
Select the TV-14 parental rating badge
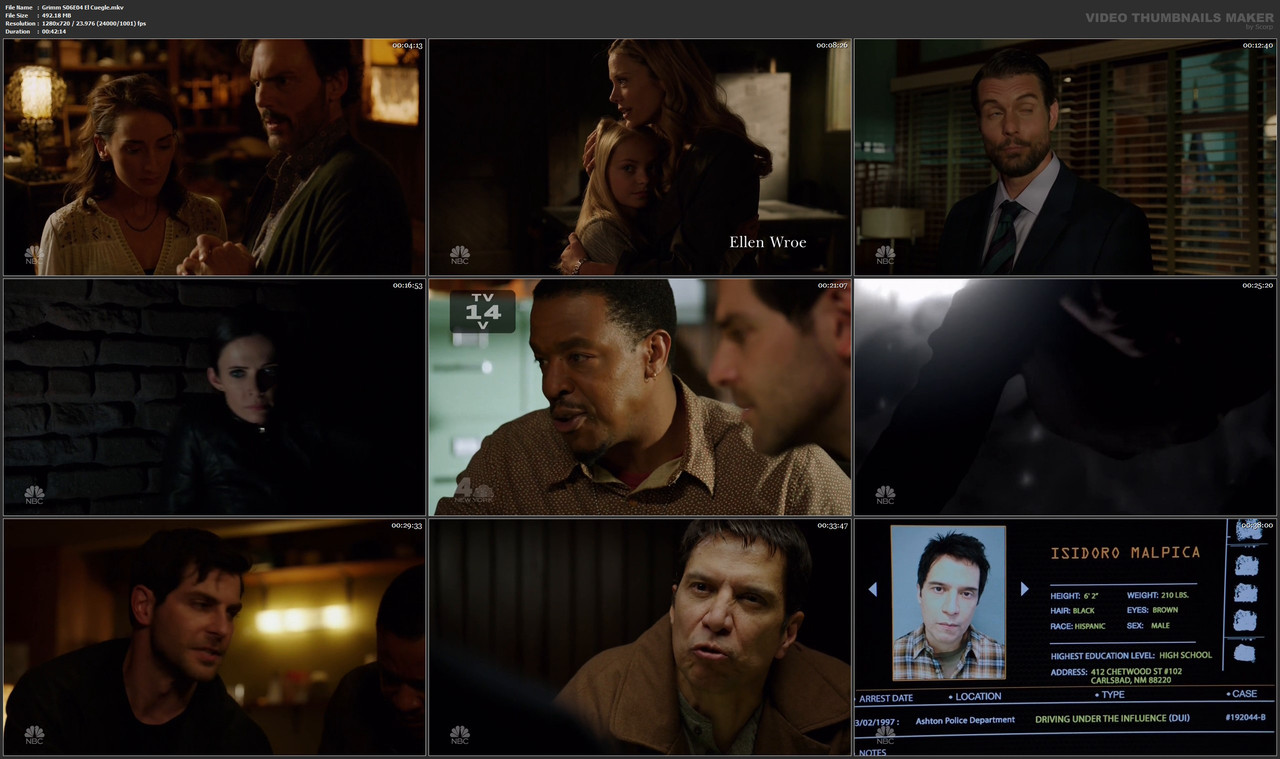coord(483,312)
